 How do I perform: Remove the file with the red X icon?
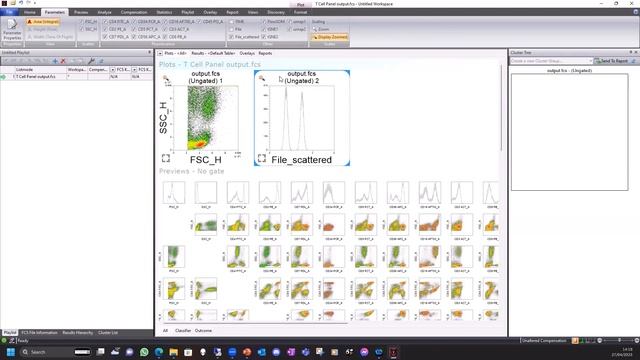63,61
